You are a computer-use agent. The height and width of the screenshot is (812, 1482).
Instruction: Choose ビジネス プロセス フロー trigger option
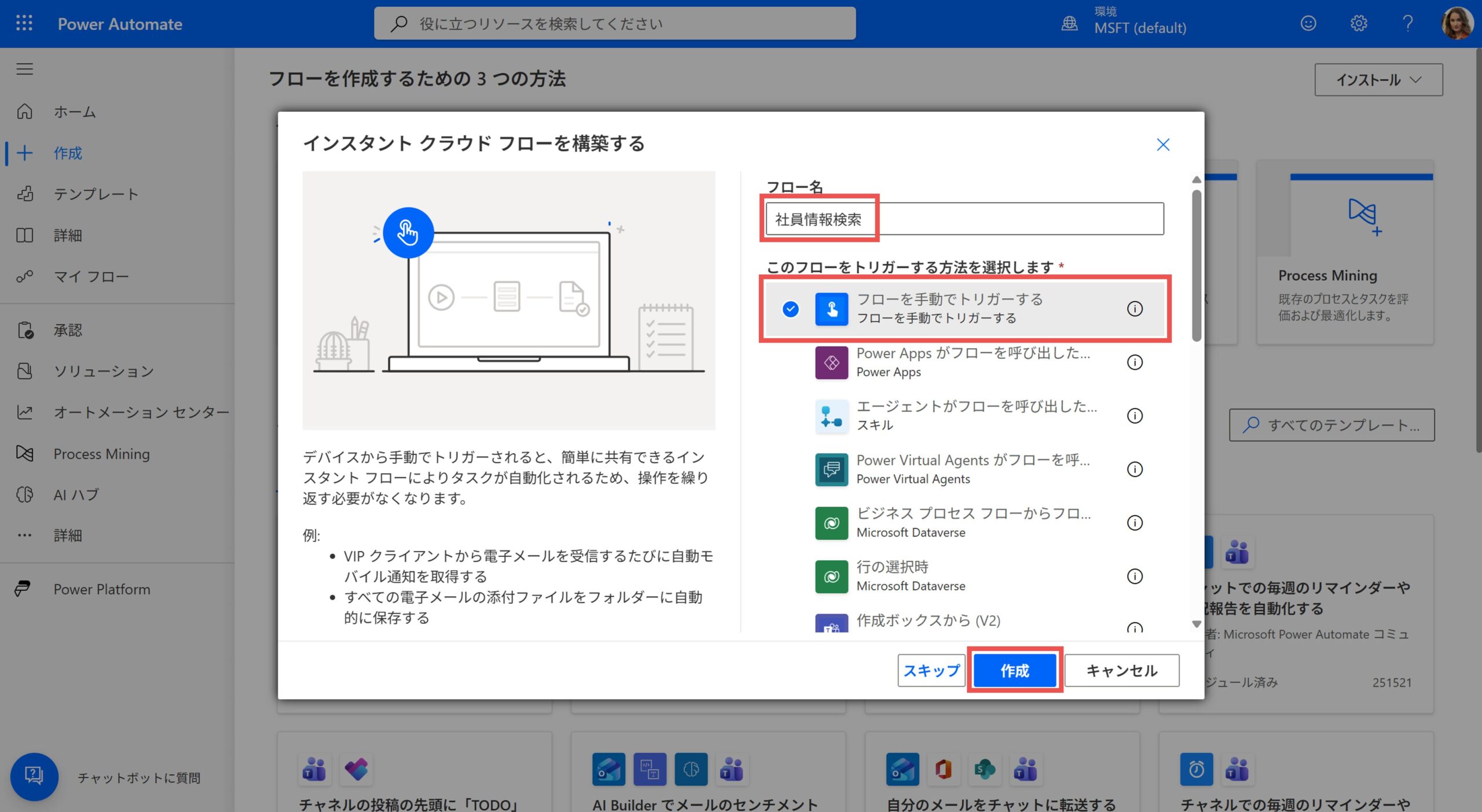coord(973,522)
